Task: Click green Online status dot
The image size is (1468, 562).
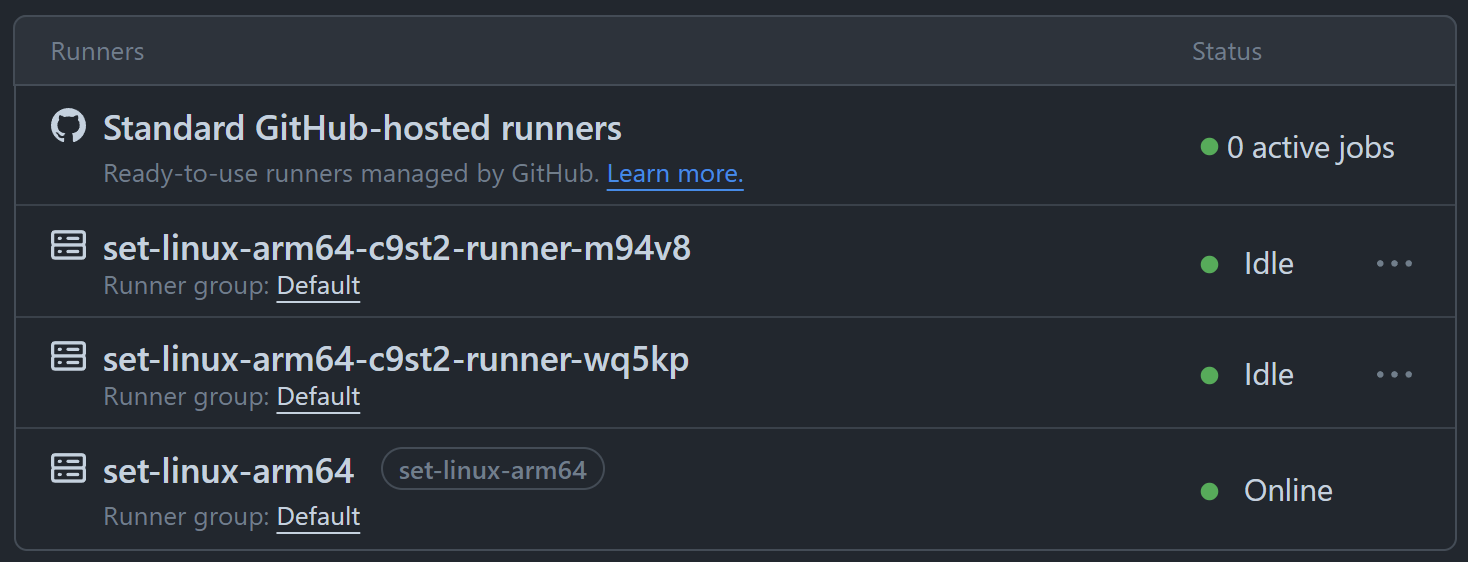Action: pyautogui.click(x=1209, y=491)
